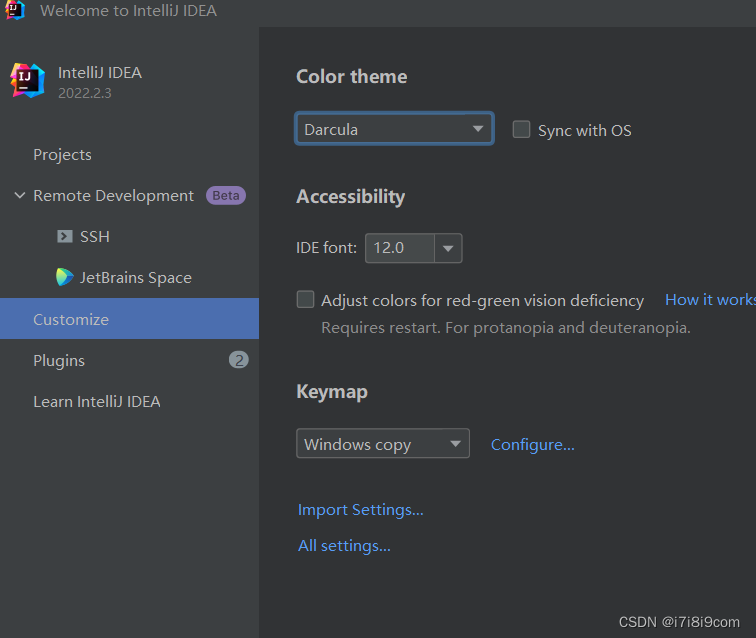The image size is (756, 638).
Task: Collapse the Remote Development section chevron
Action: [x=20, y=195]
